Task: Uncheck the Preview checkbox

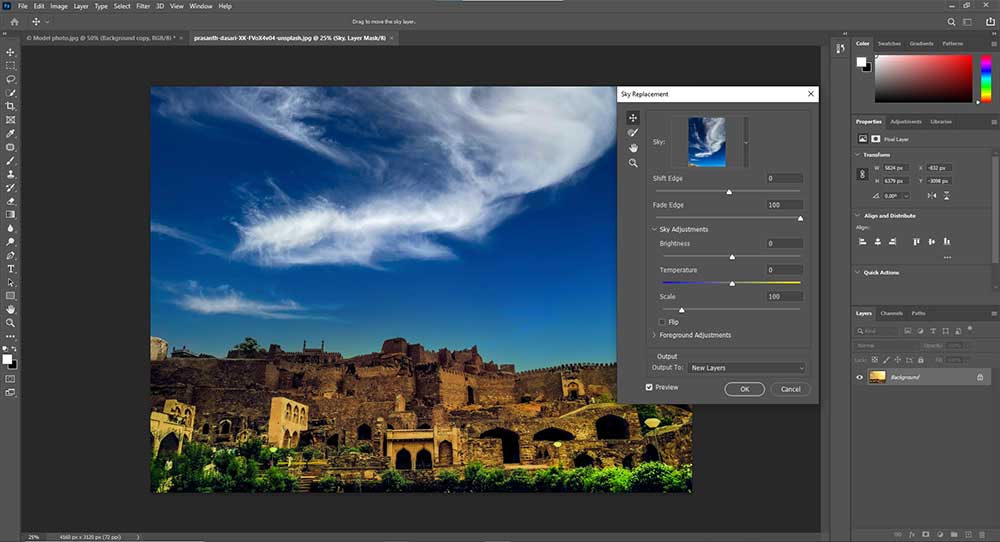Action: [649, 387]
